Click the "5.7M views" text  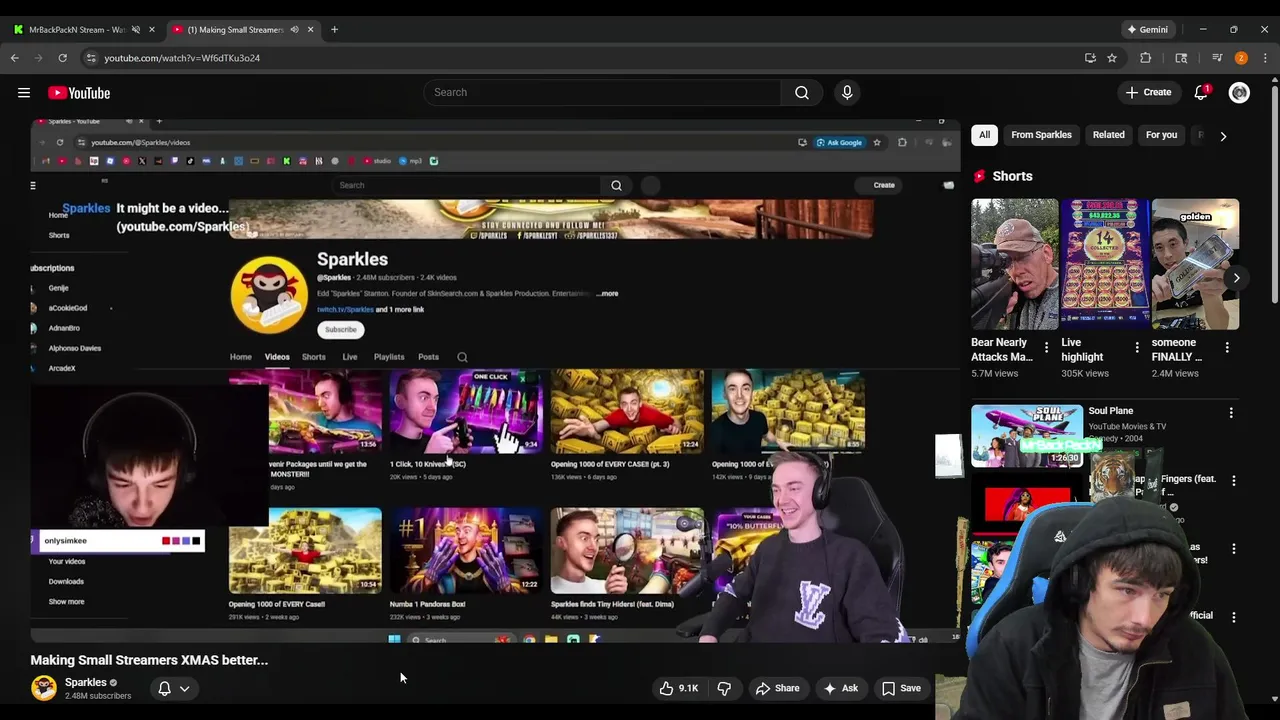[994, 374]
